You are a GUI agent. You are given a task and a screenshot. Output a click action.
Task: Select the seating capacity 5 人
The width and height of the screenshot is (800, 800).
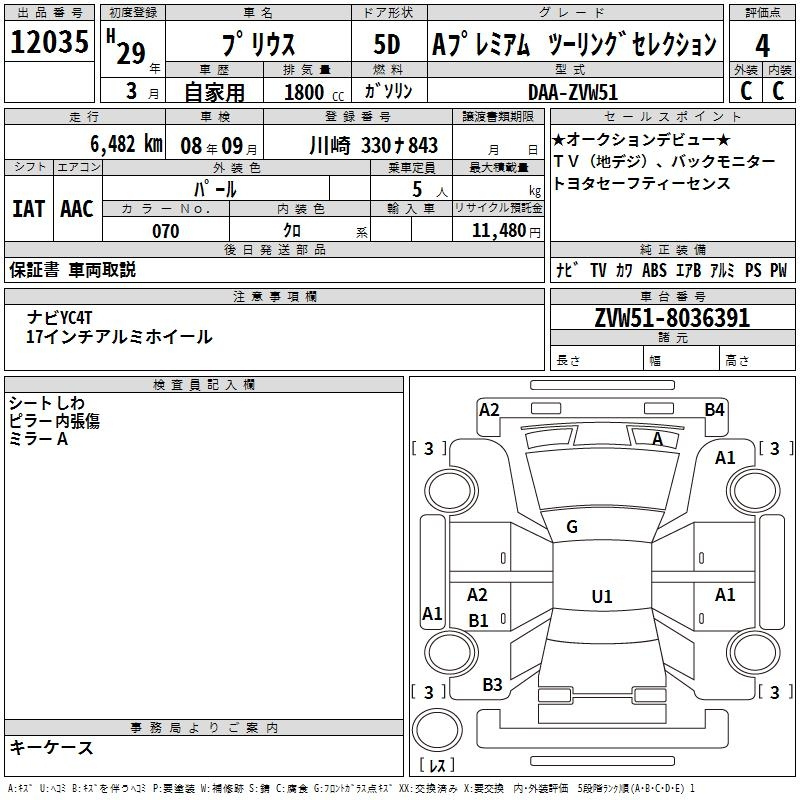(x=429, y=190)
